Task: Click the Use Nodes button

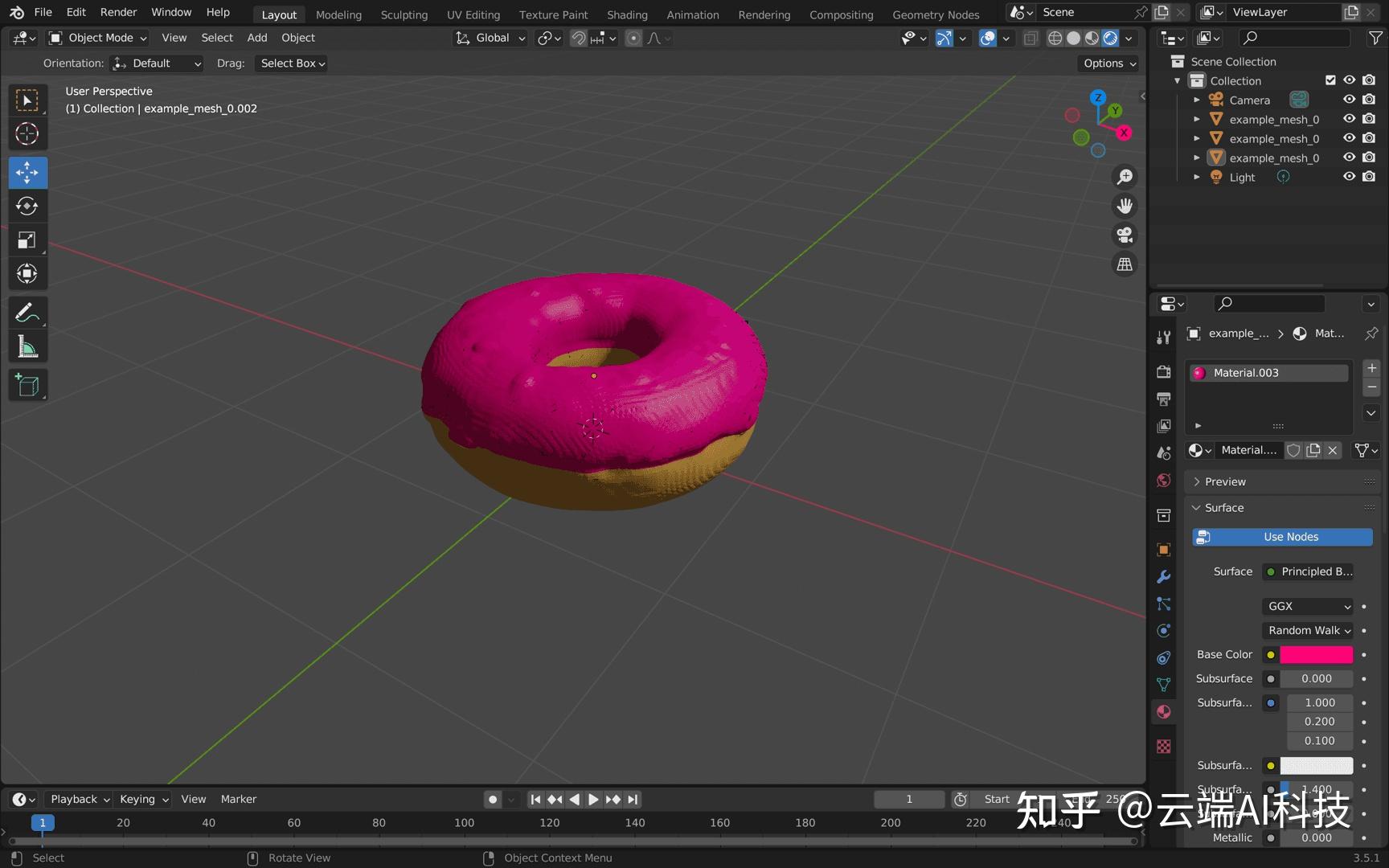Action: (x=1281, y=537)
